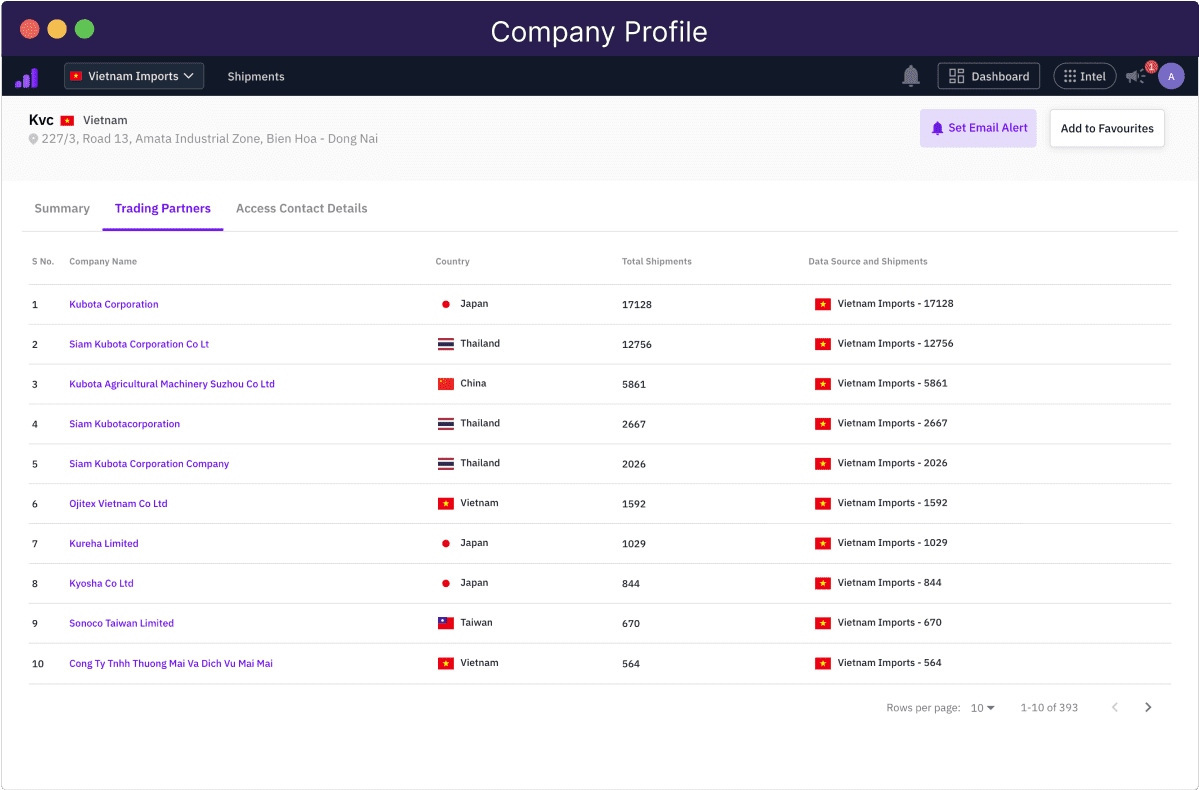Click Add to Favourites button
Viewport: 1199px width, 790px height.
click(x=1106, y=128)
